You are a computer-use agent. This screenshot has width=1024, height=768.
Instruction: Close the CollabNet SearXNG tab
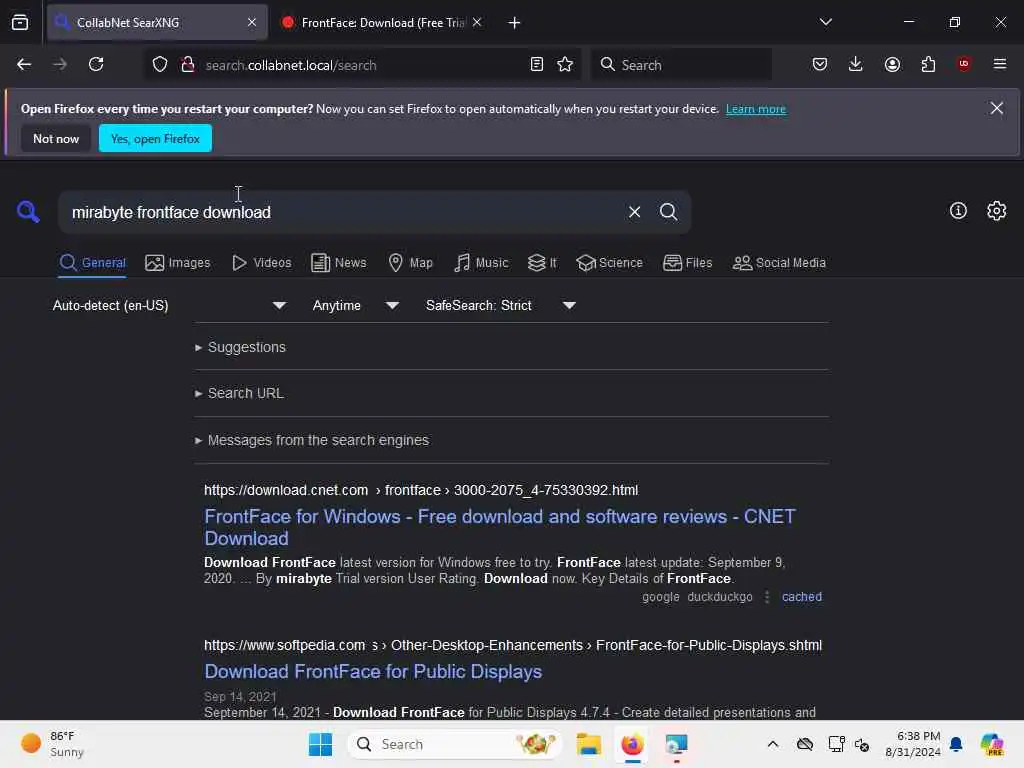[x=252, y=22]
